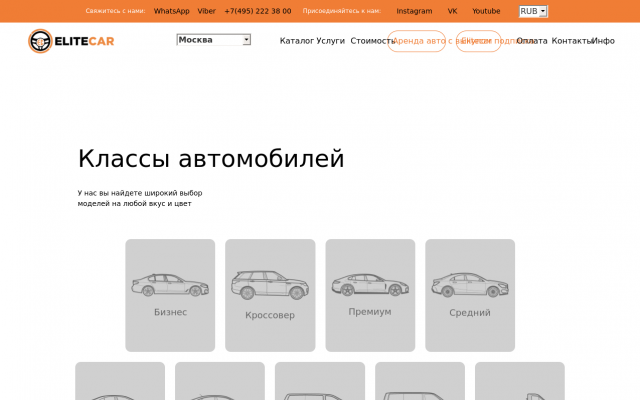Open the Кроссовер car class card

(x=270, y=295)
